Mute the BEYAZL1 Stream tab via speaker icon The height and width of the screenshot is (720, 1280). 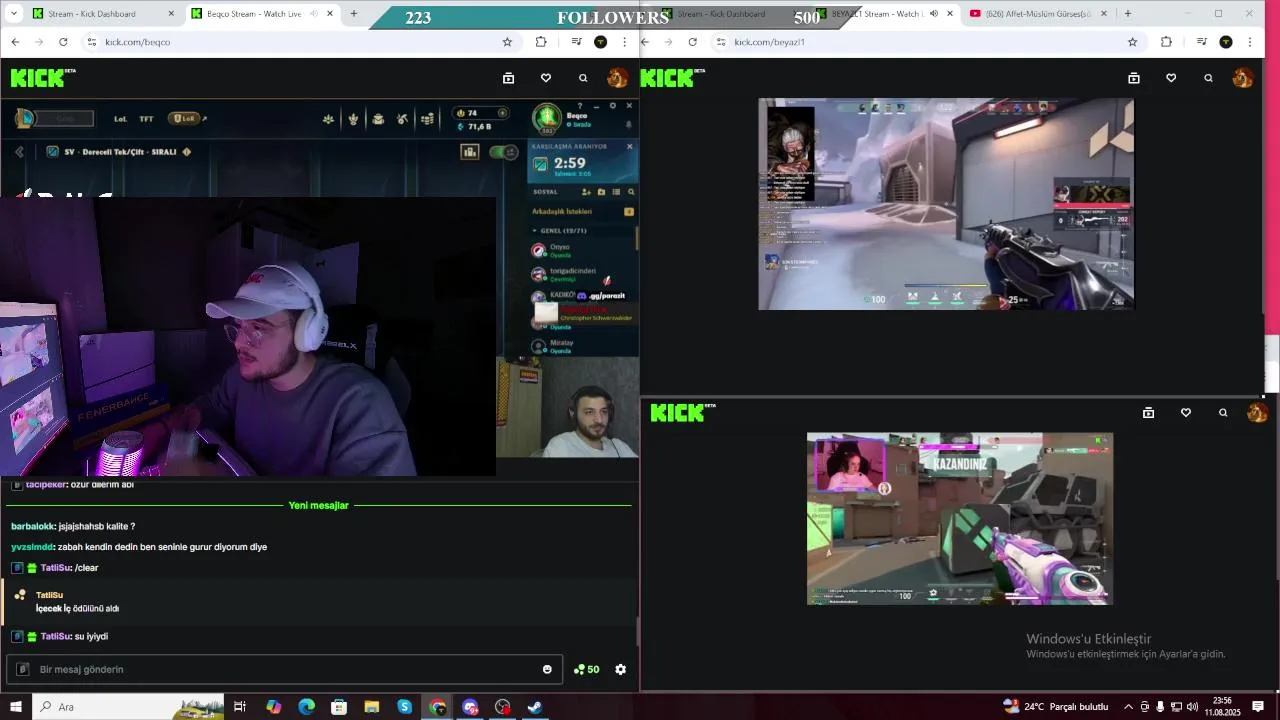934,14
